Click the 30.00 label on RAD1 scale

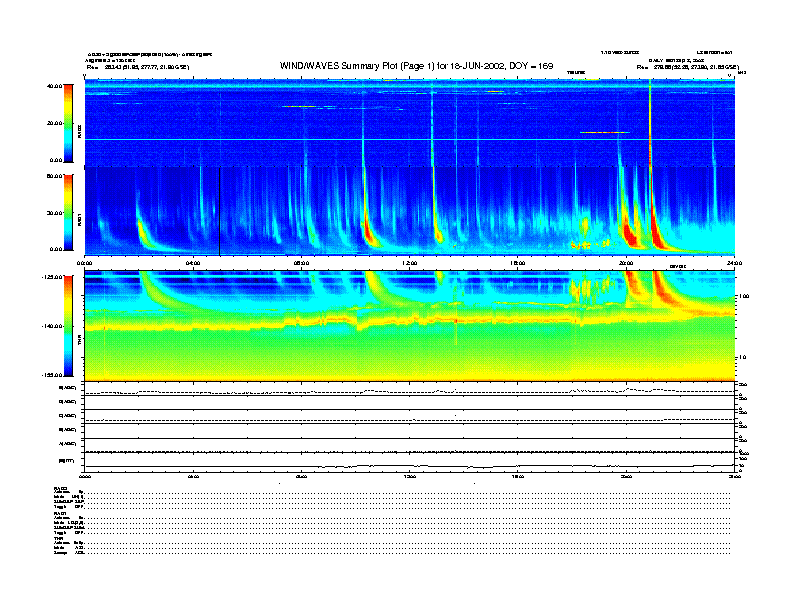click(x=54, y=213)
